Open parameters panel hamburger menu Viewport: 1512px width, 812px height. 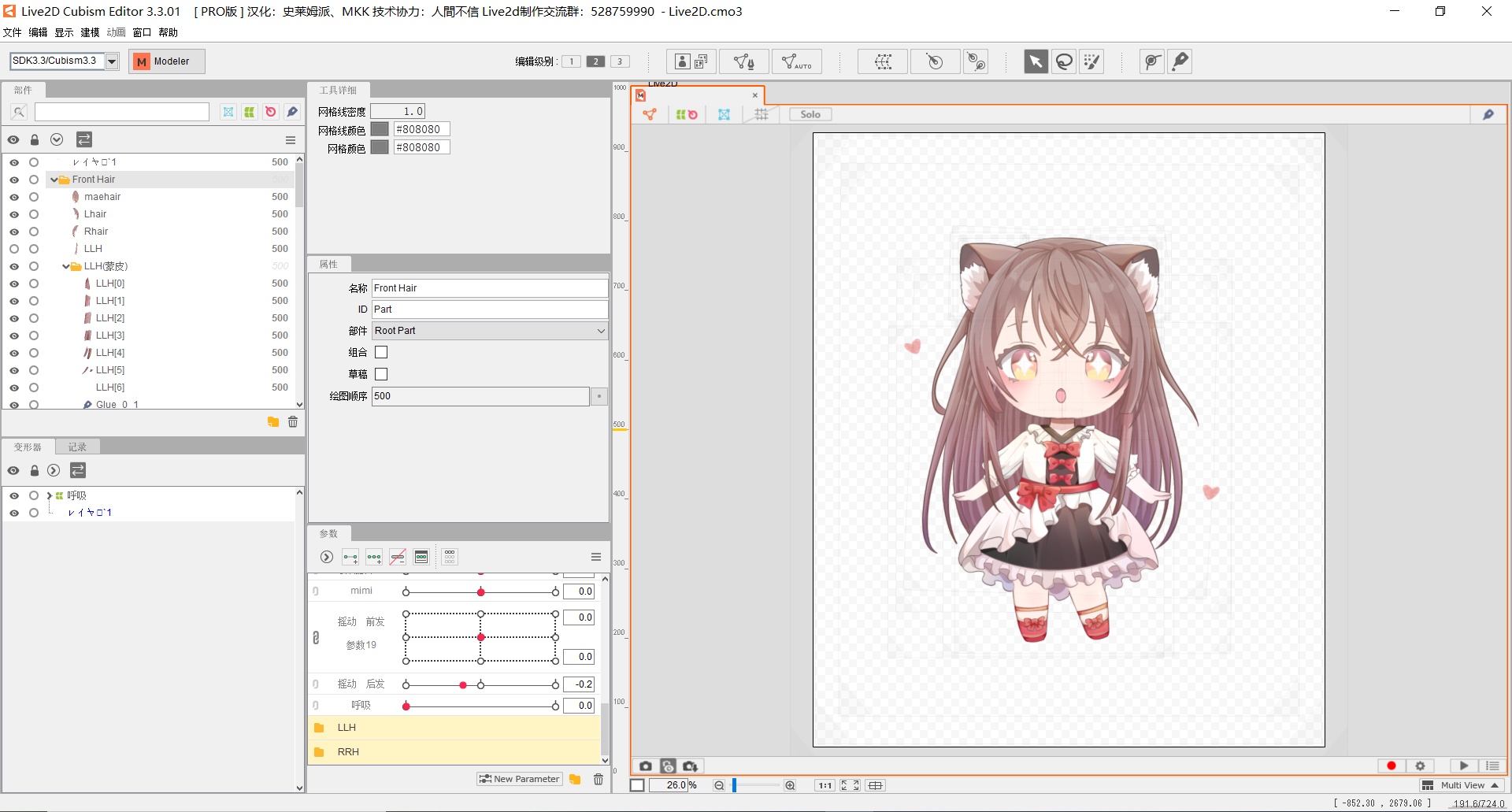pos(596,558)
